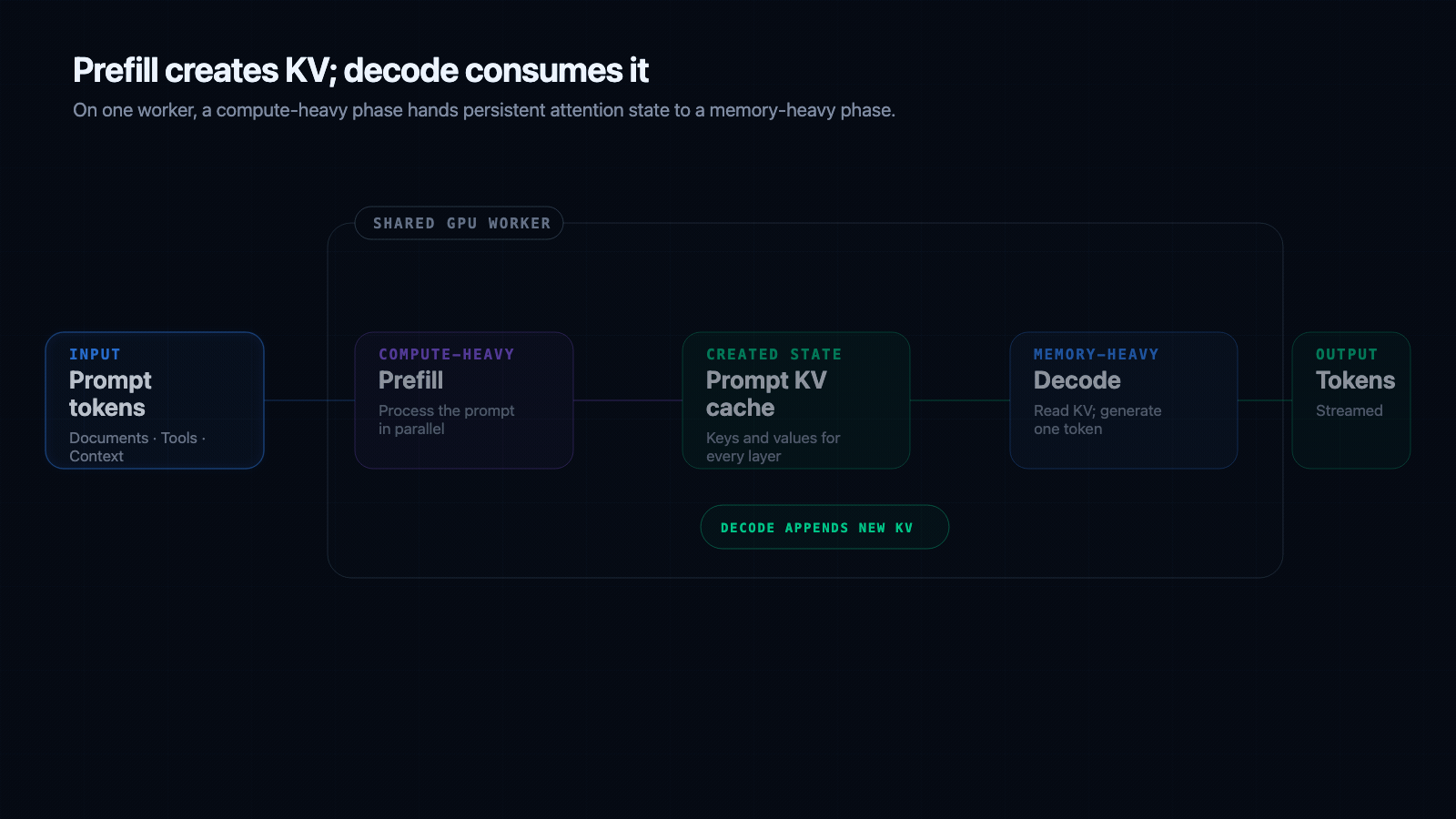
Task: Click the Prompt KV cache card
Action: [x=796, y=400]
